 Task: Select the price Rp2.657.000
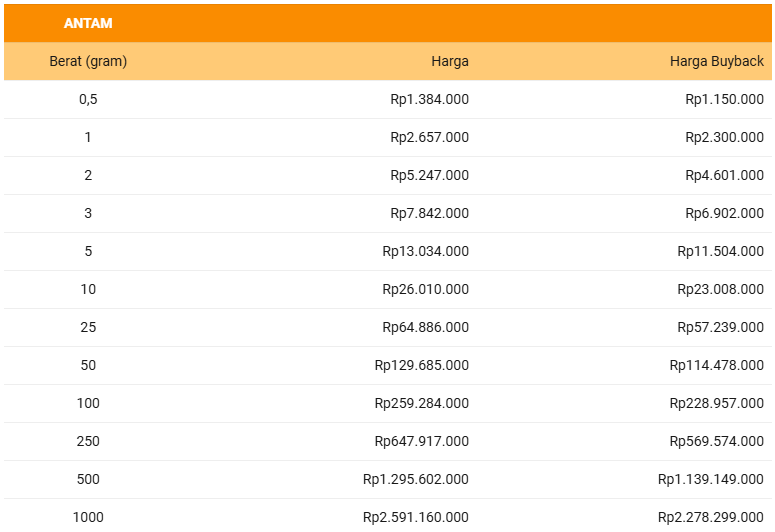[429, 137]
